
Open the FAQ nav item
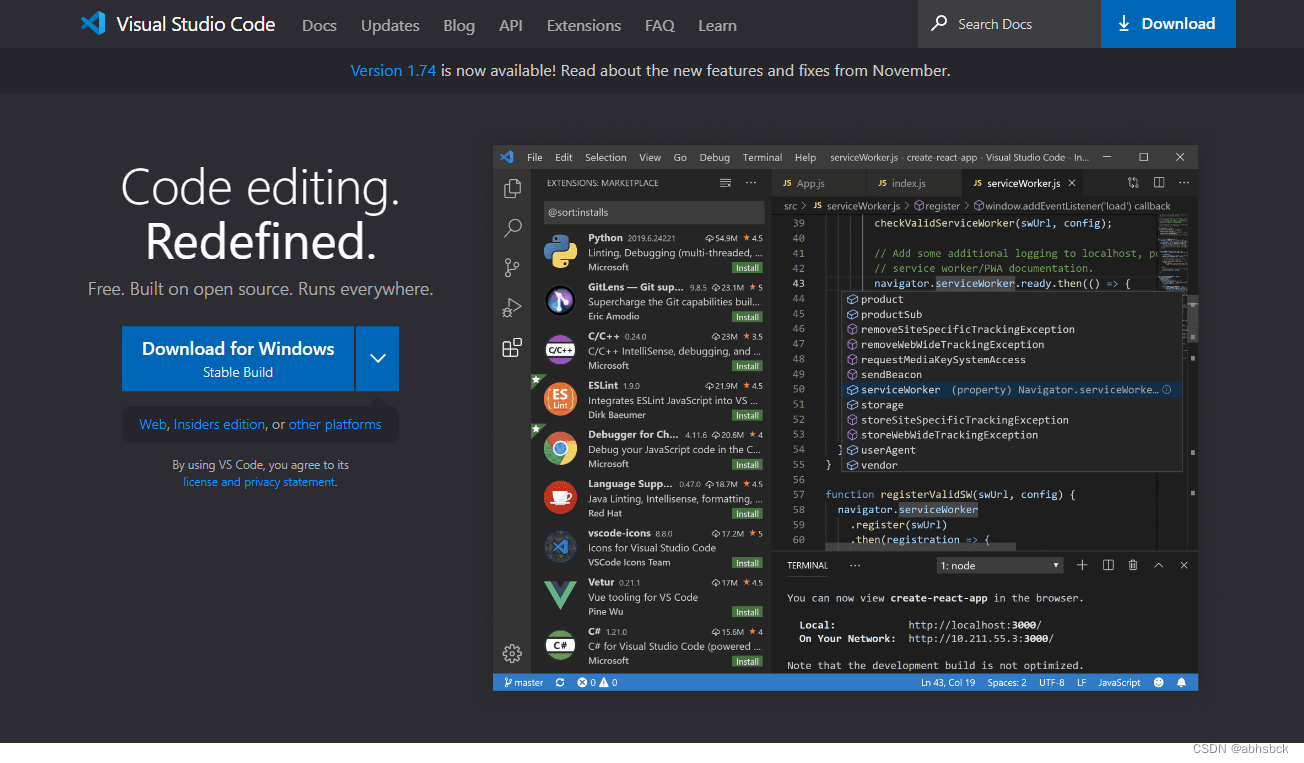(x=660, y=26)
